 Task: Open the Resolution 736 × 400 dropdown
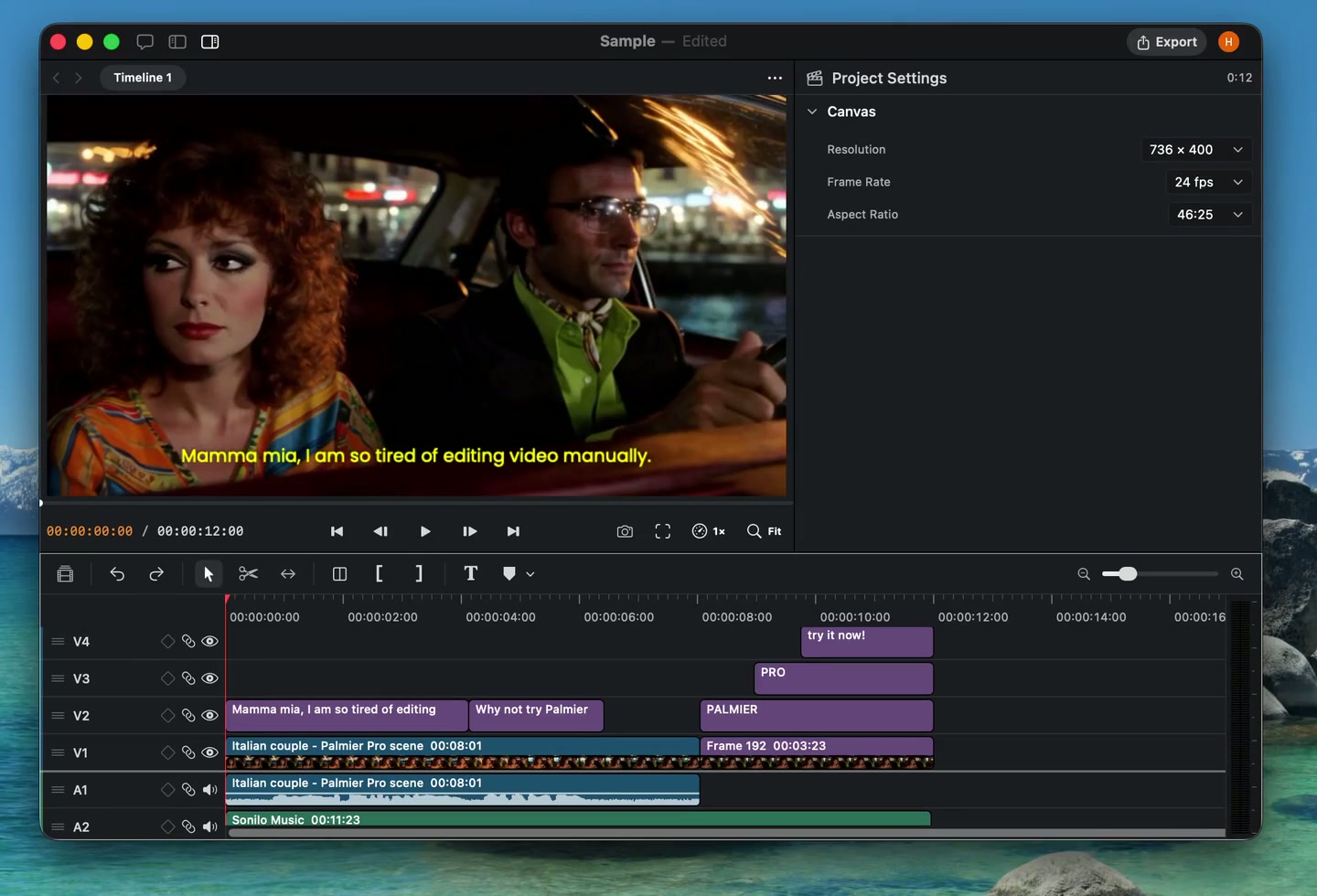click(1196, 150)
